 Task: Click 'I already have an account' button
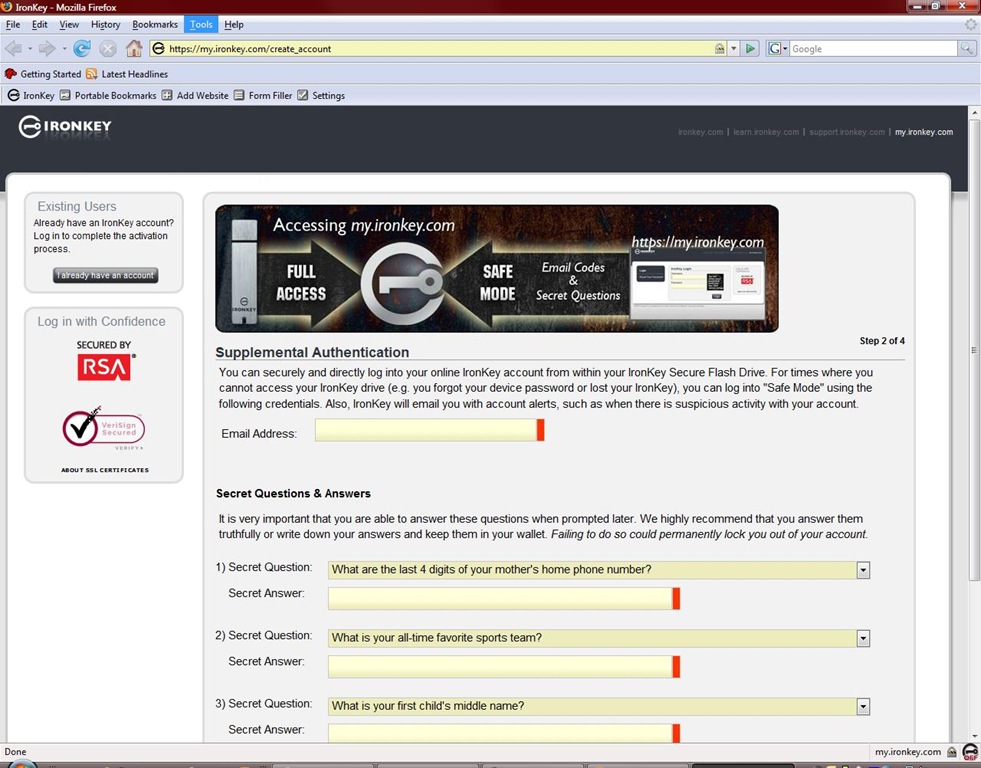105,275
